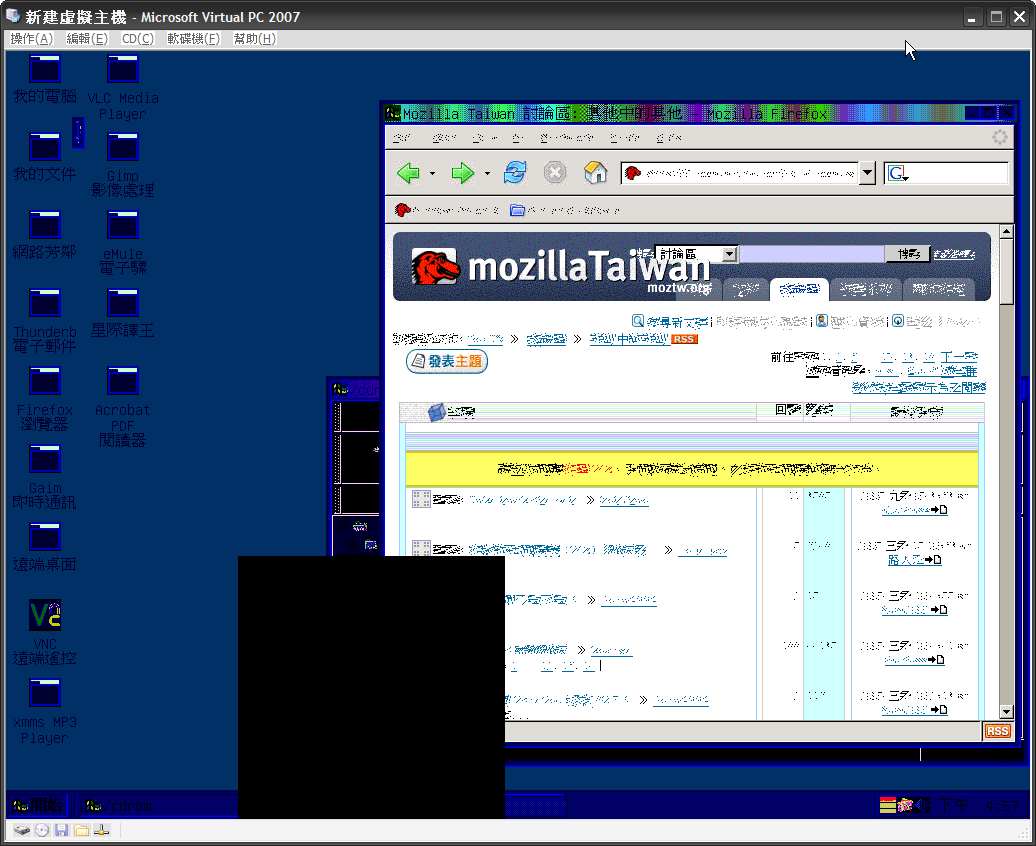Click the green Forward arrow in Firefox
Screen dimensions: 1036x846
pyautogui.click(x=462, y=173)
